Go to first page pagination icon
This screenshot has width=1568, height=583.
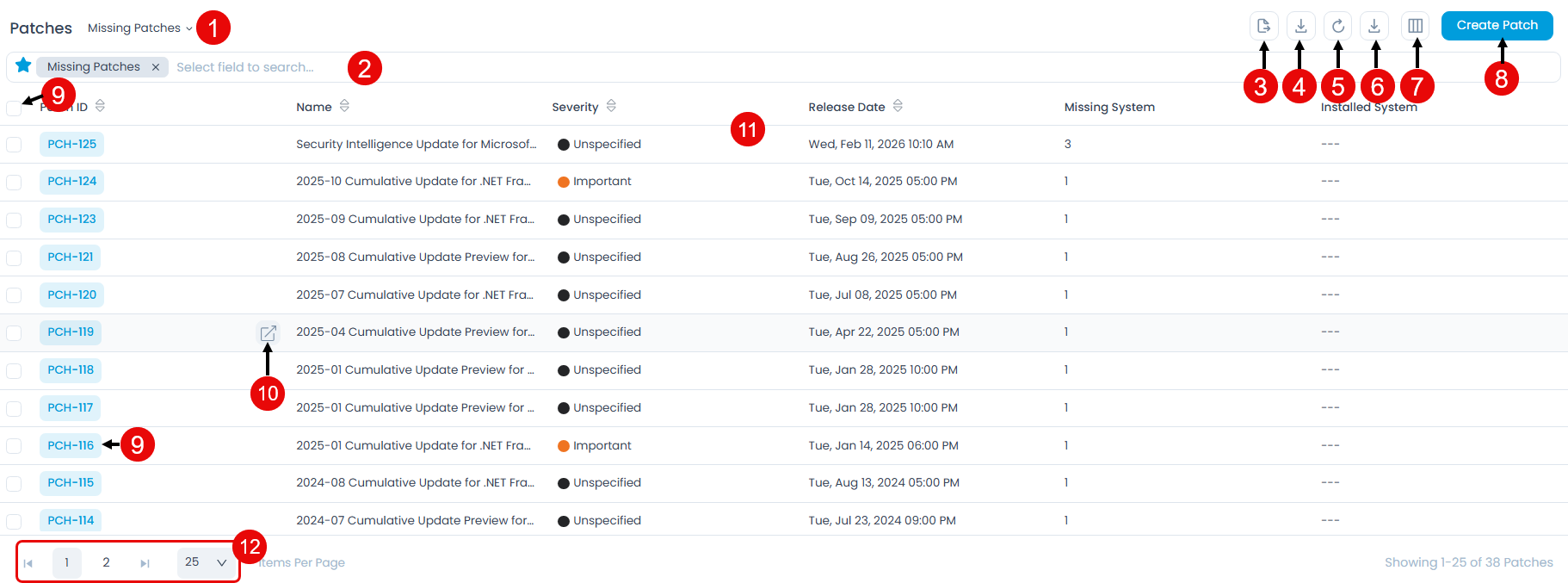tap(28, 563)
